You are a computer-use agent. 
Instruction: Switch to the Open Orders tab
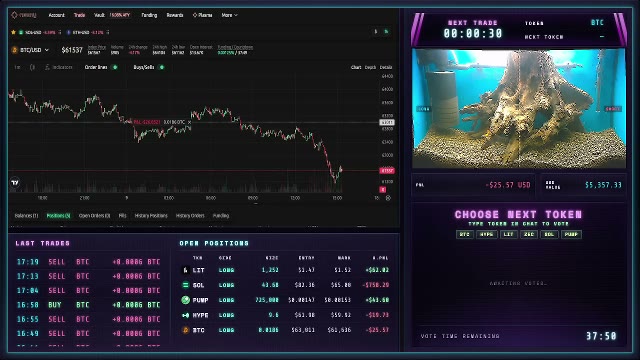pos(94,216)
